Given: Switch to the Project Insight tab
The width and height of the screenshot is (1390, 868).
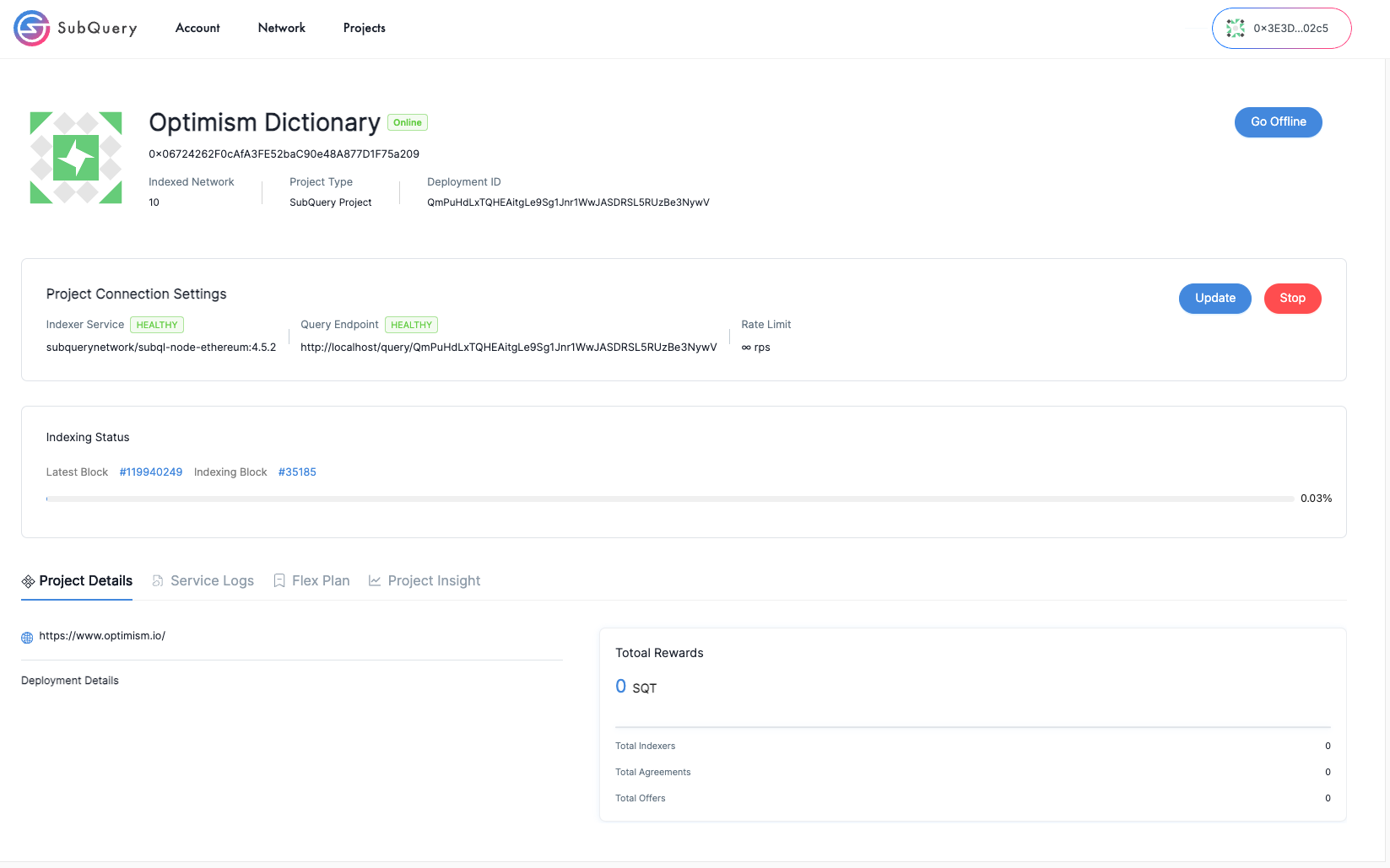Looking at the screenshot, I should click(x=425, y=581).
